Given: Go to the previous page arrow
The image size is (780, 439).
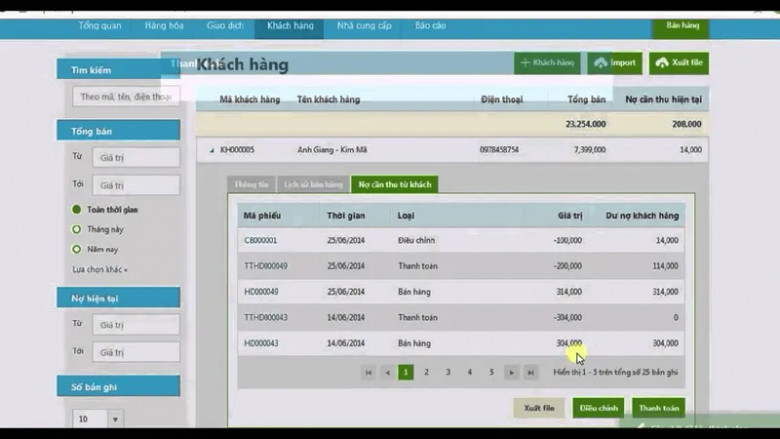Looking at the screenshot, I should pos(387,372).
